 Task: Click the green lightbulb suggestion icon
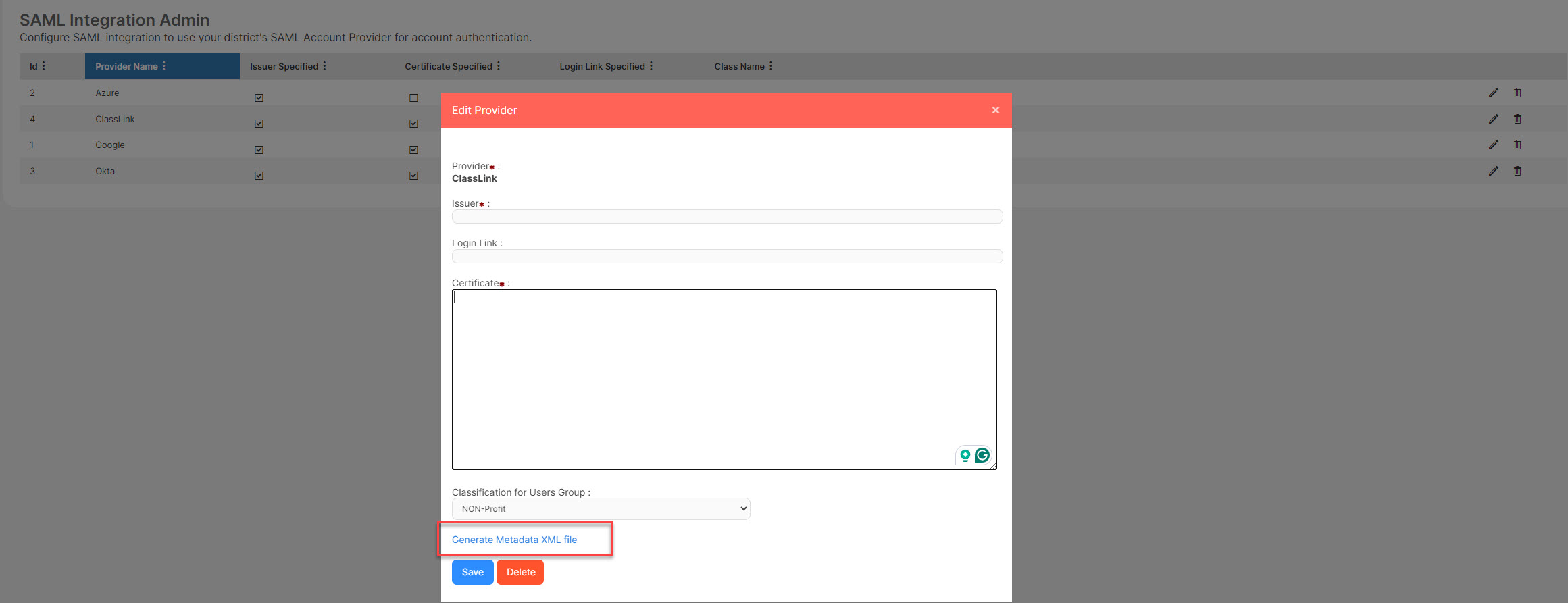pyautogui.click(x=965, y=456)
